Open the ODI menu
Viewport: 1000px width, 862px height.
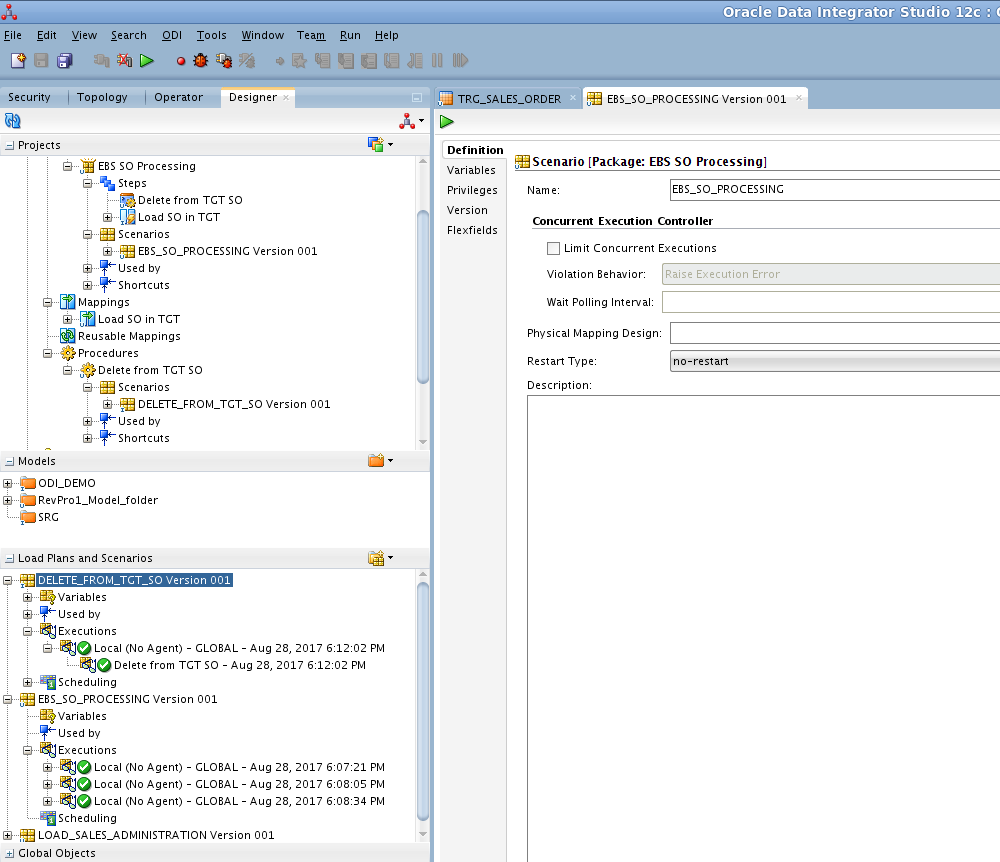coord(172,36)
